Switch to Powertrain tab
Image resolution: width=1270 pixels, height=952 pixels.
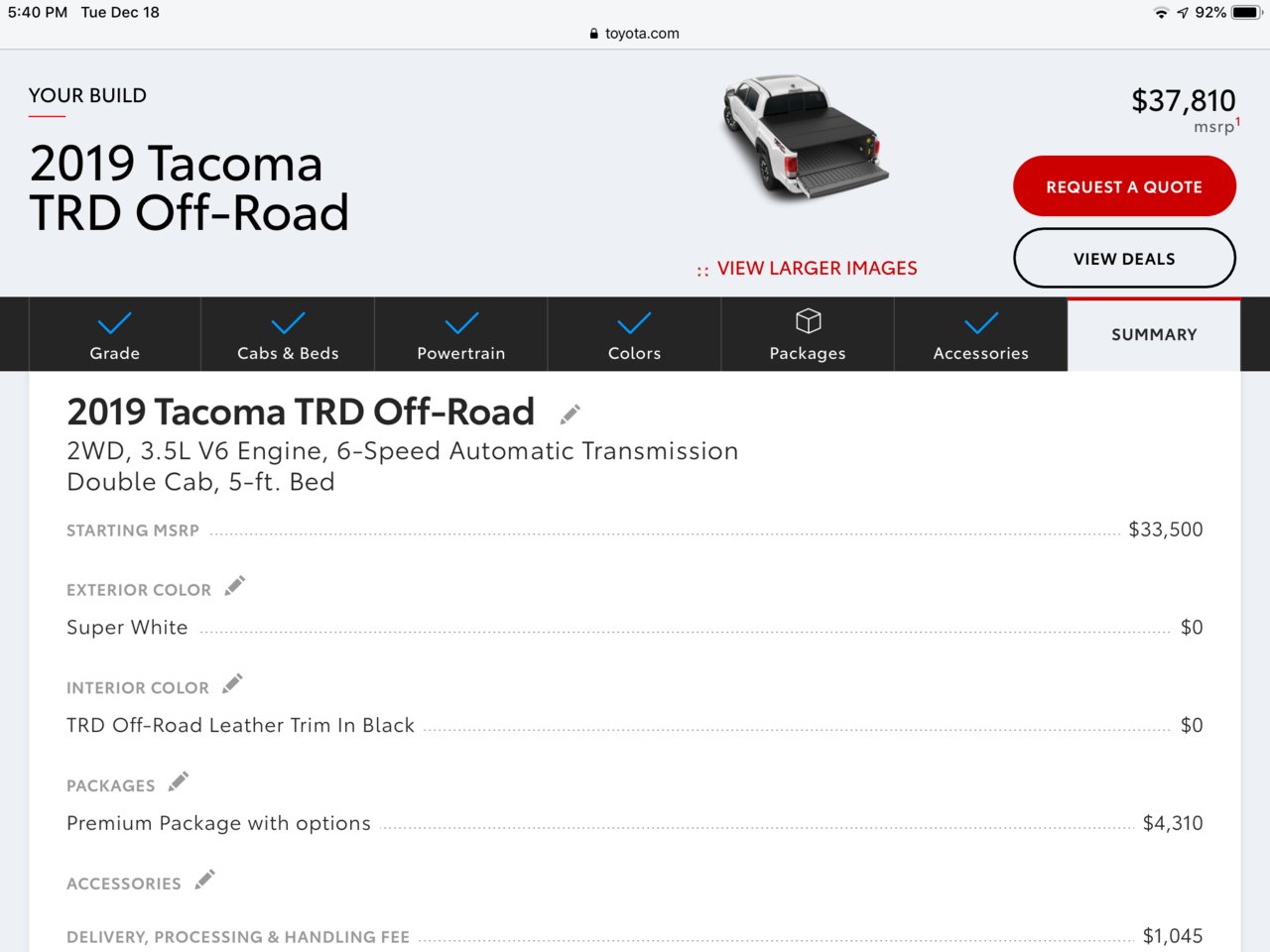[461, 335]
